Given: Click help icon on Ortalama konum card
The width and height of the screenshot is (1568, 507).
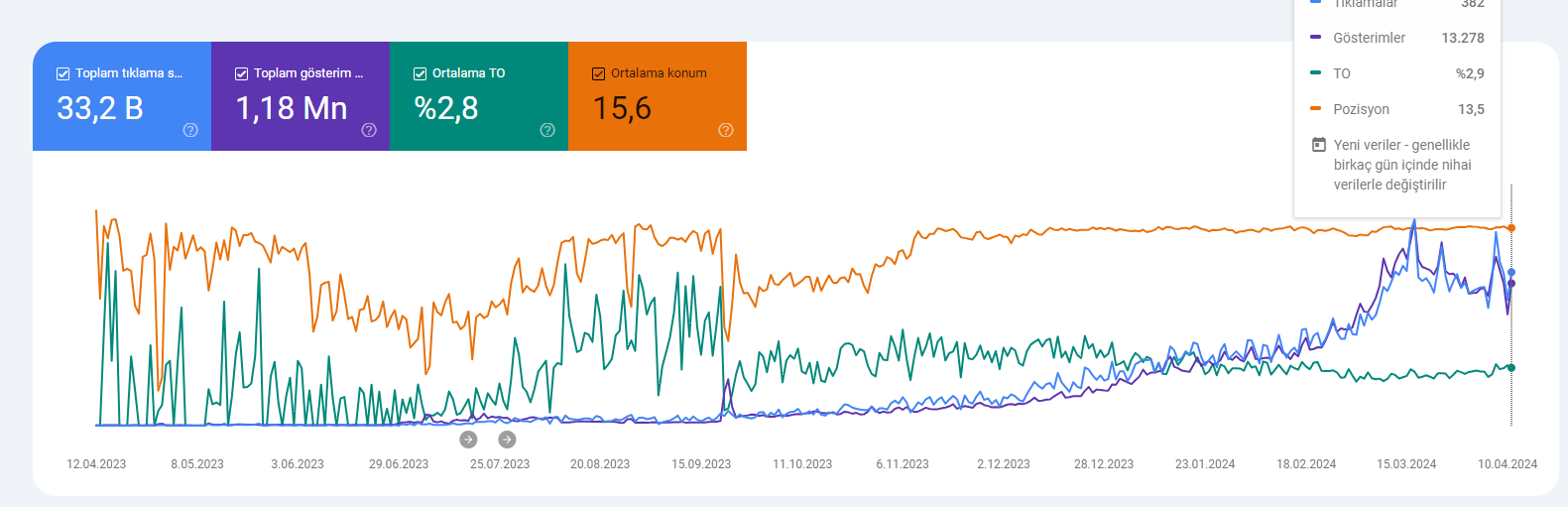Looking at the screenshot, I should 726,130.
